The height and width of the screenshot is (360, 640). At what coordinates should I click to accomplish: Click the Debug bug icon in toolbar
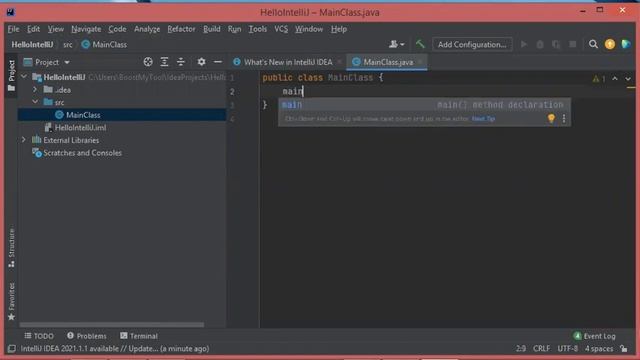tap(540, 44)
